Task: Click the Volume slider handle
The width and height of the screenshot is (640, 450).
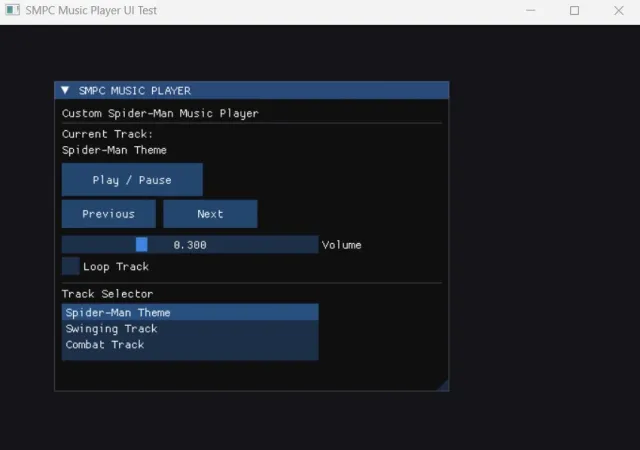Action: coord(142,245)
